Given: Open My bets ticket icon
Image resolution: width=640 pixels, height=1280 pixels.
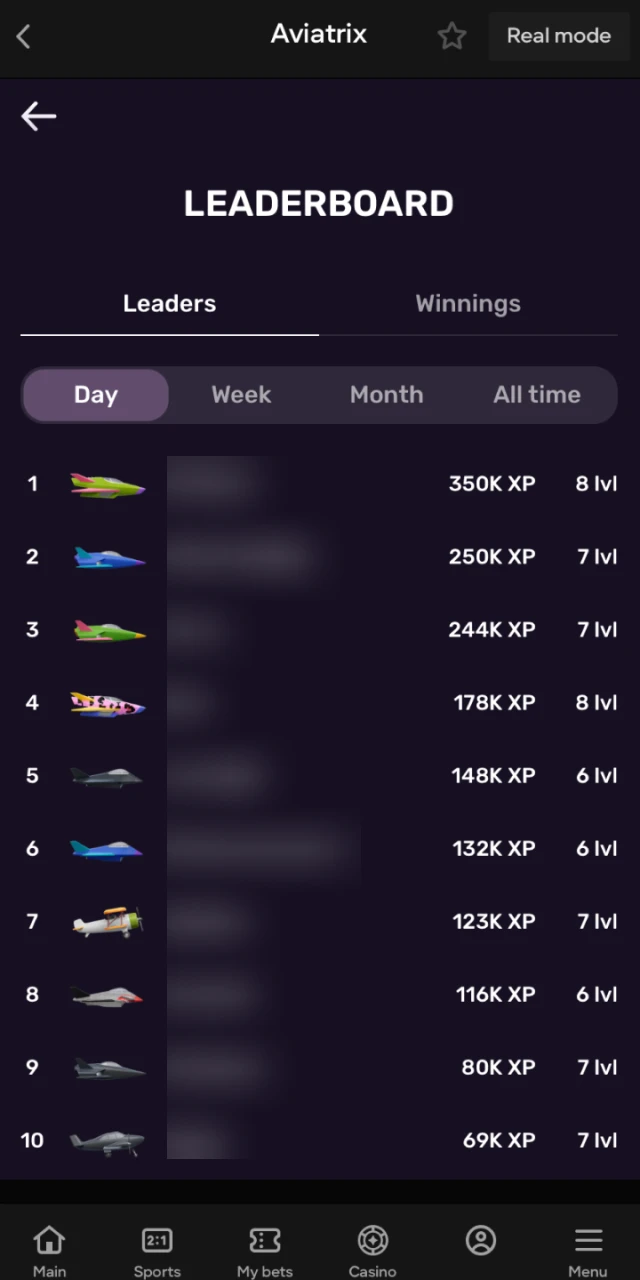Looking at the screenshot, I should point(264,1247).
